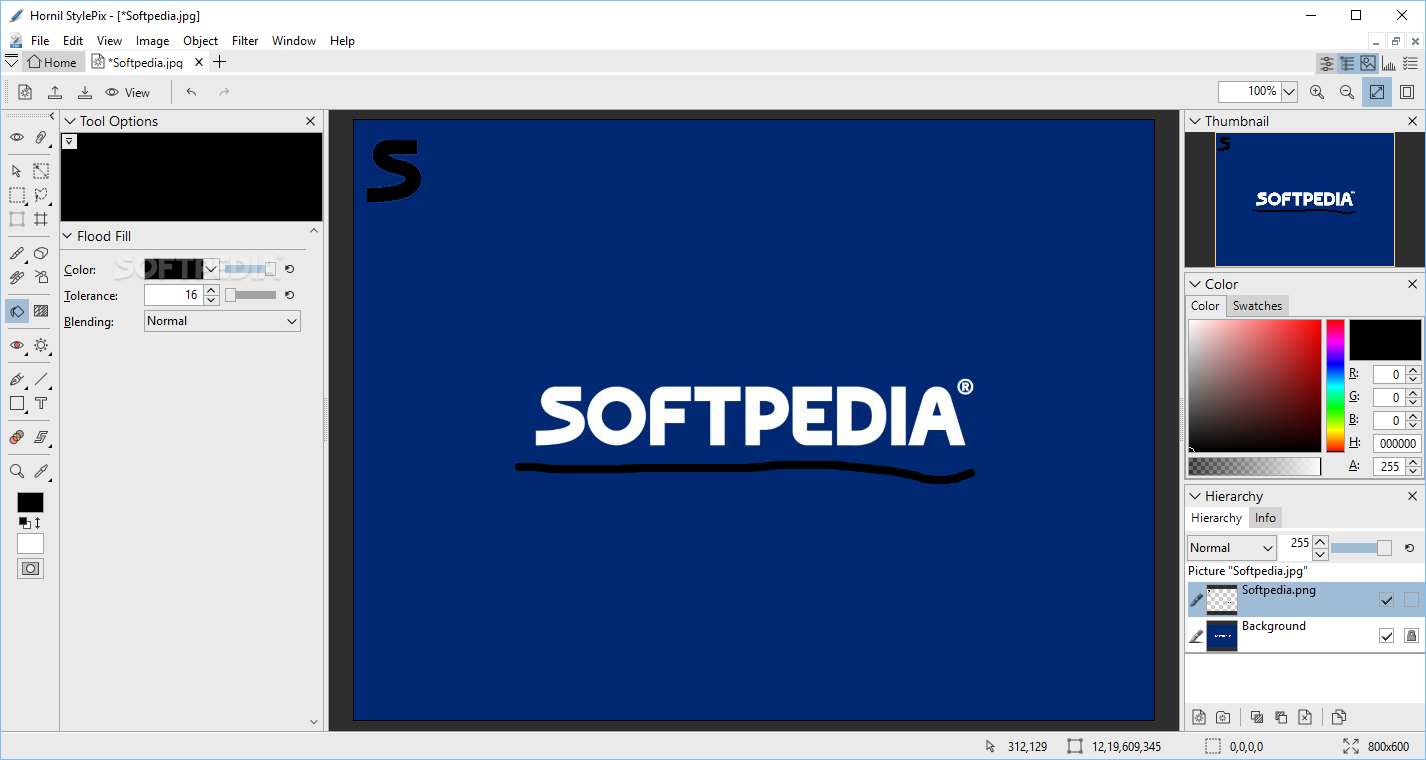This screenshot has height=760, width=1426.
Task: Select the lasso selection tool
Action: coord(41,195)
